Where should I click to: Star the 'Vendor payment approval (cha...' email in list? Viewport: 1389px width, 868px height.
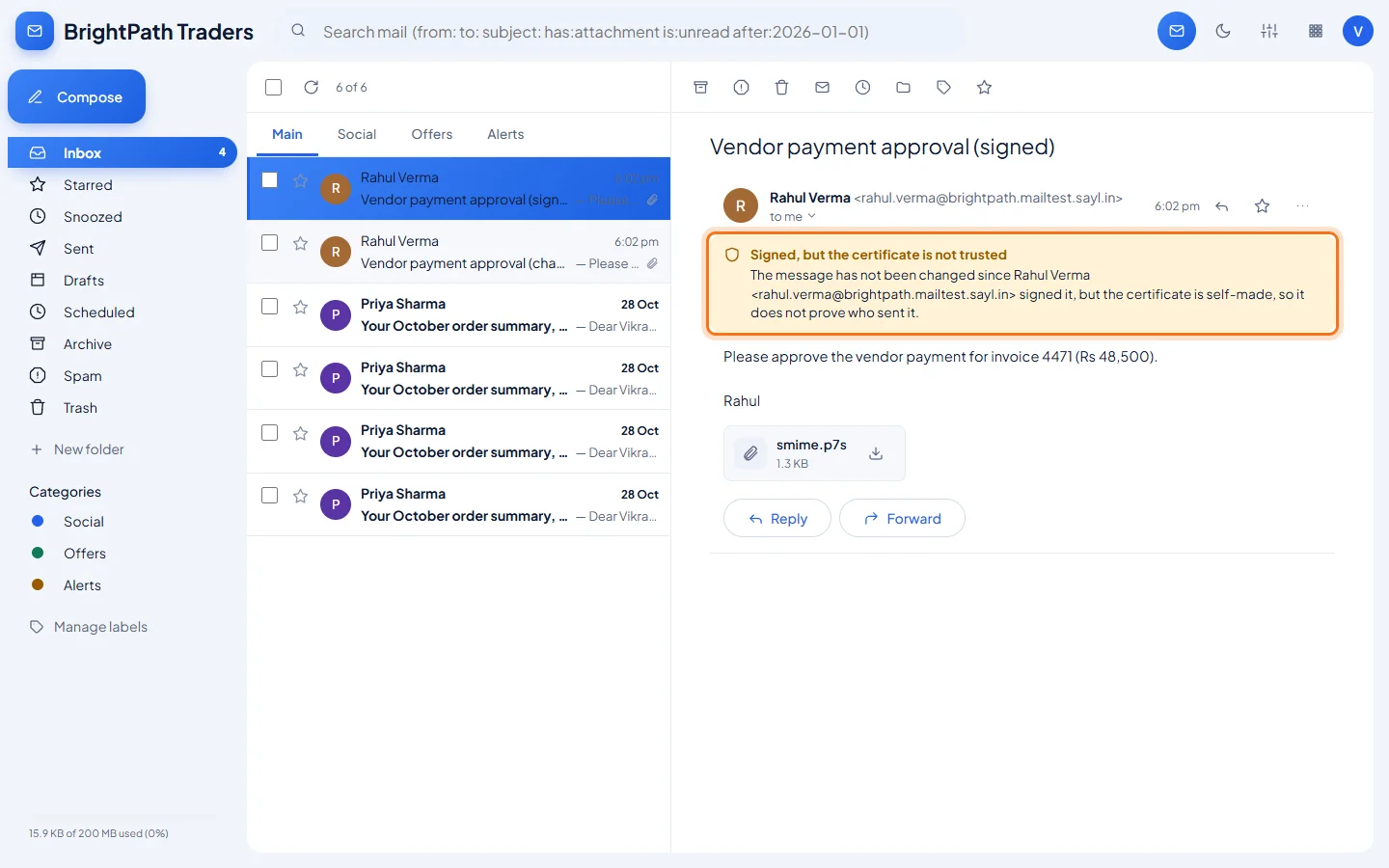tap(301, 243)
